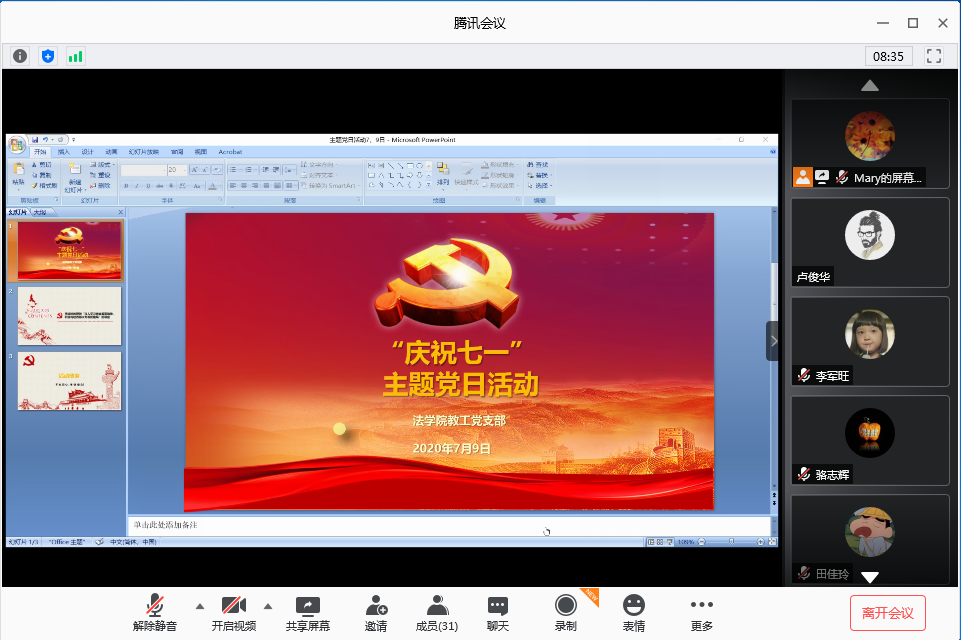The width and height of the screenshot is (961, 640).
Task: Open the 表情 emoji reactions
Action: pyautogui.click(x=634, y=613)
